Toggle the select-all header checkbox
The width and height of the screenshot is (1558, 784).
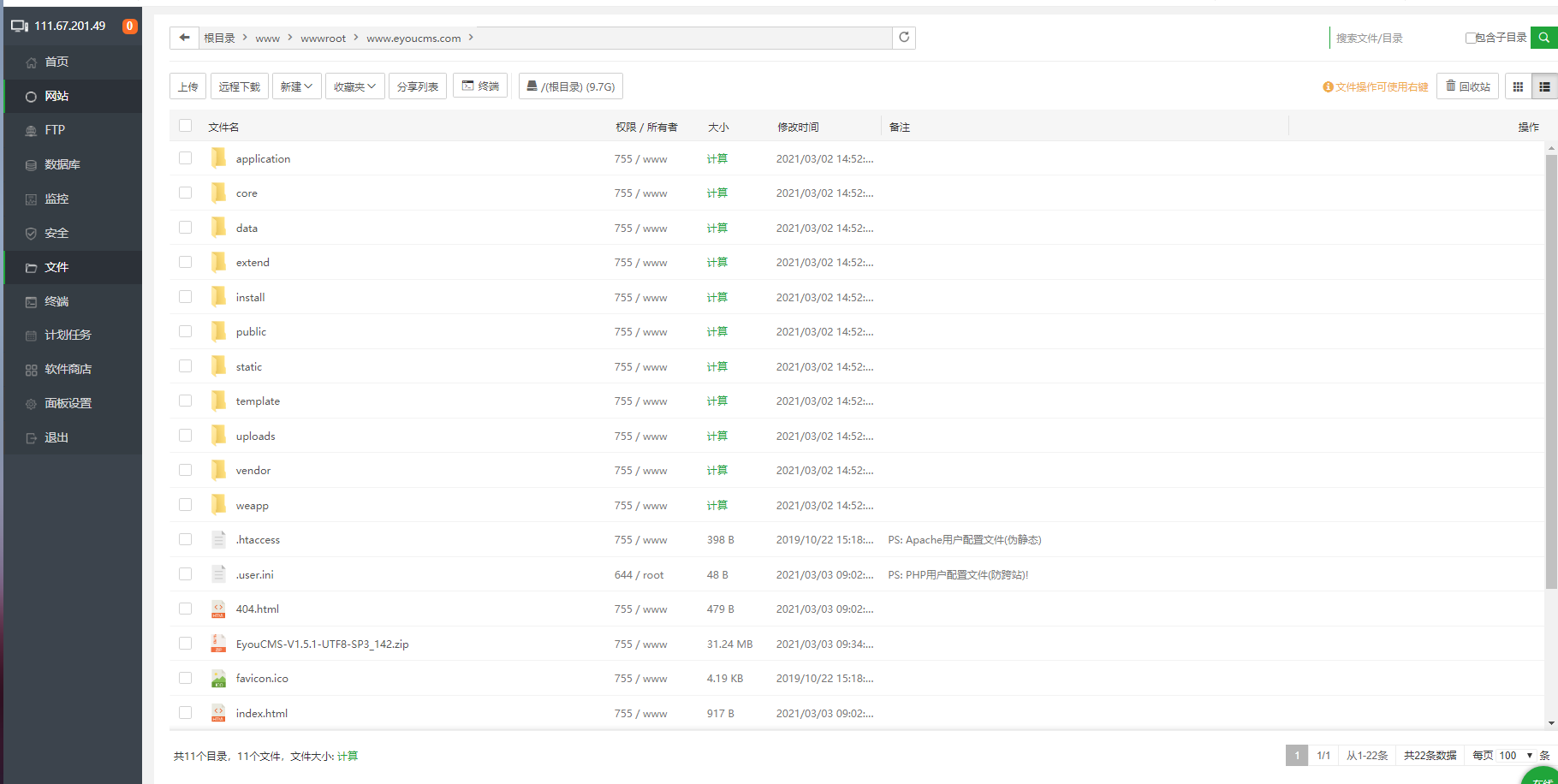pos(185,126)
